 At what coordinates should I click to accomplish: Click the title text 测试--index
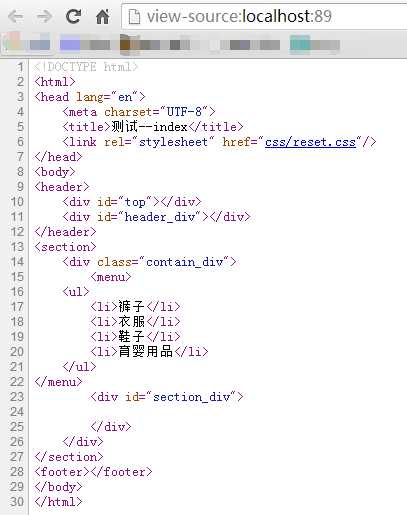click(149, 127)
